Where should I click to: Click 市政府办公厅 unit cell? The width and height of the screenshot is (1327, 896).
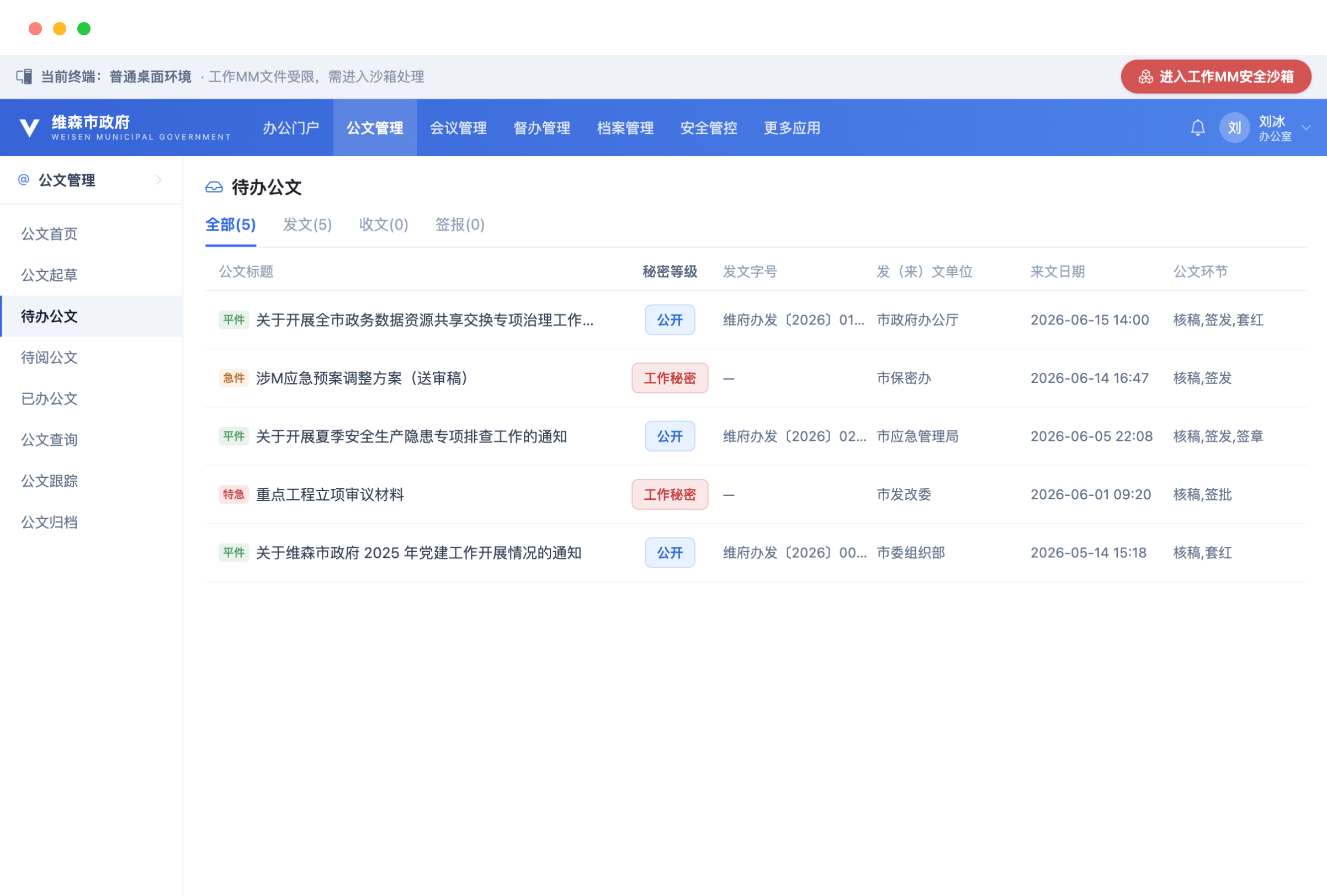(x=917, y=319)
